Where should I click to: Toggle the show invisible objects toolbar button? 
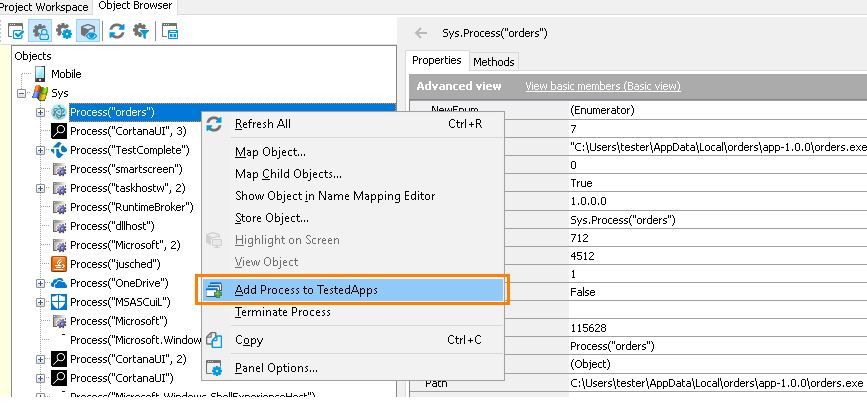pos(88,32)
